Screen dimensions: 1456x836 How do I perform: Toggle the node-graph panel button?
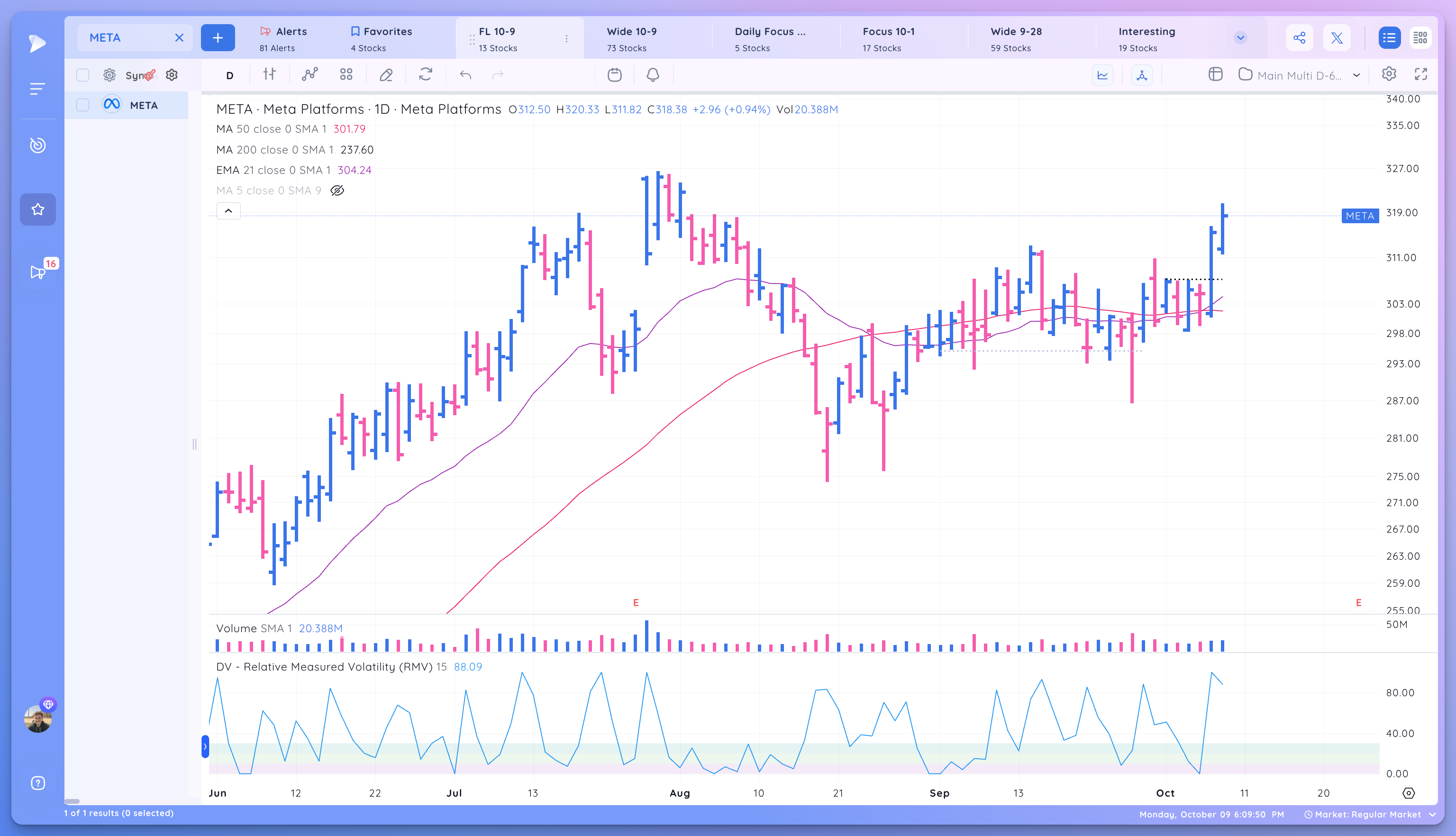[1142, 75]
